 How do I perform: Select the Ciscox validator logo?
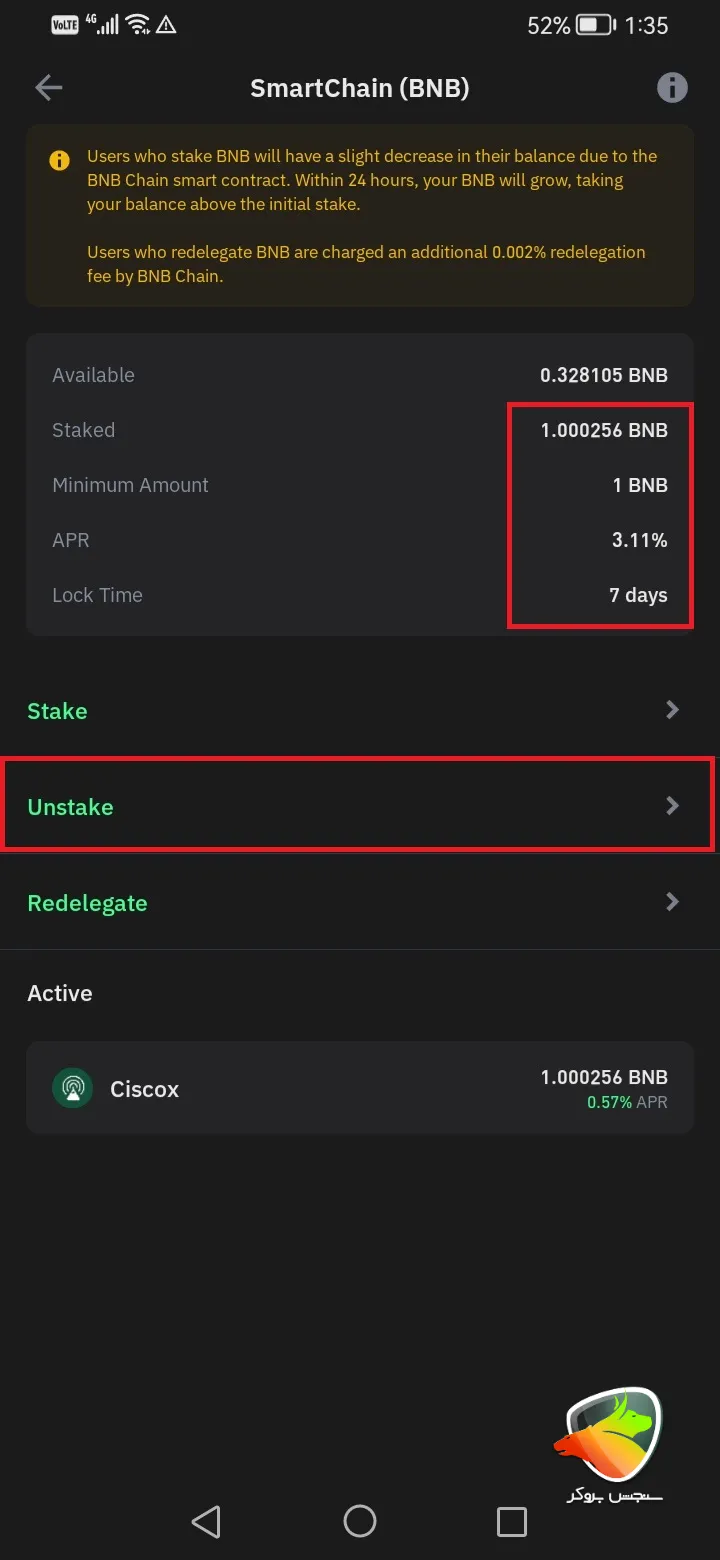[x=72, y=1087]
